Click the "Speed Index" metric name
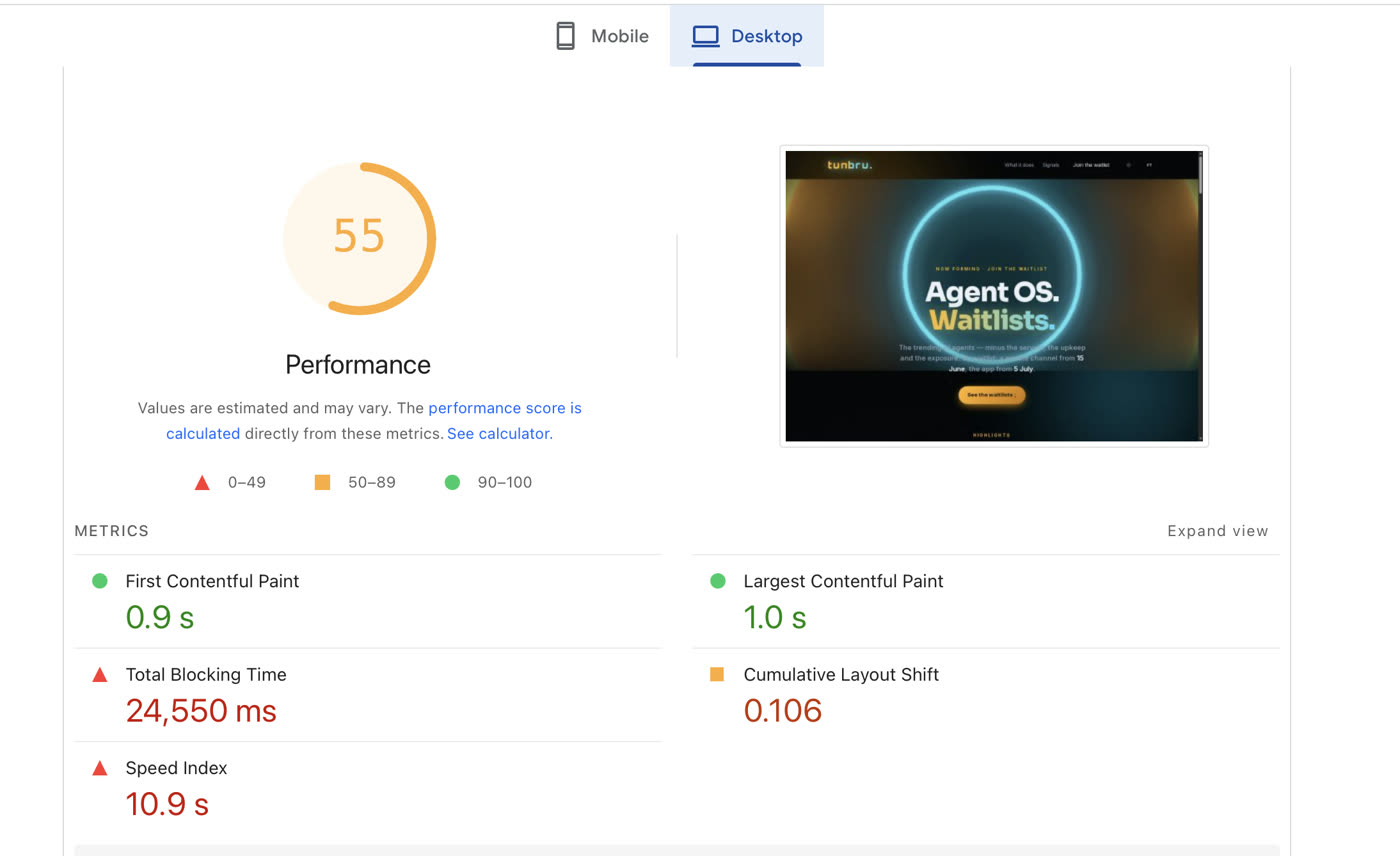 [176, 768]
